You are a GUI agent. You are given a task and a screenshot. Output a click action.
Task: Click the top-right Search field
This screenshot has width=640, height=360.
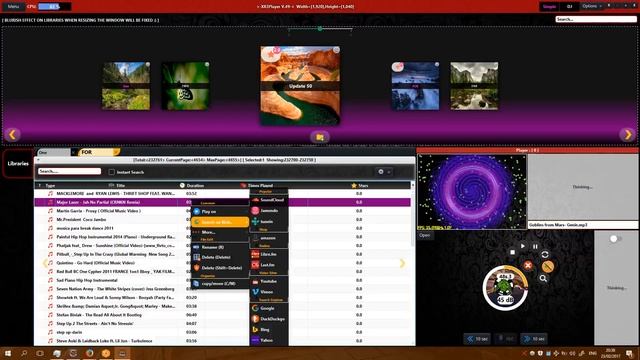596,19
